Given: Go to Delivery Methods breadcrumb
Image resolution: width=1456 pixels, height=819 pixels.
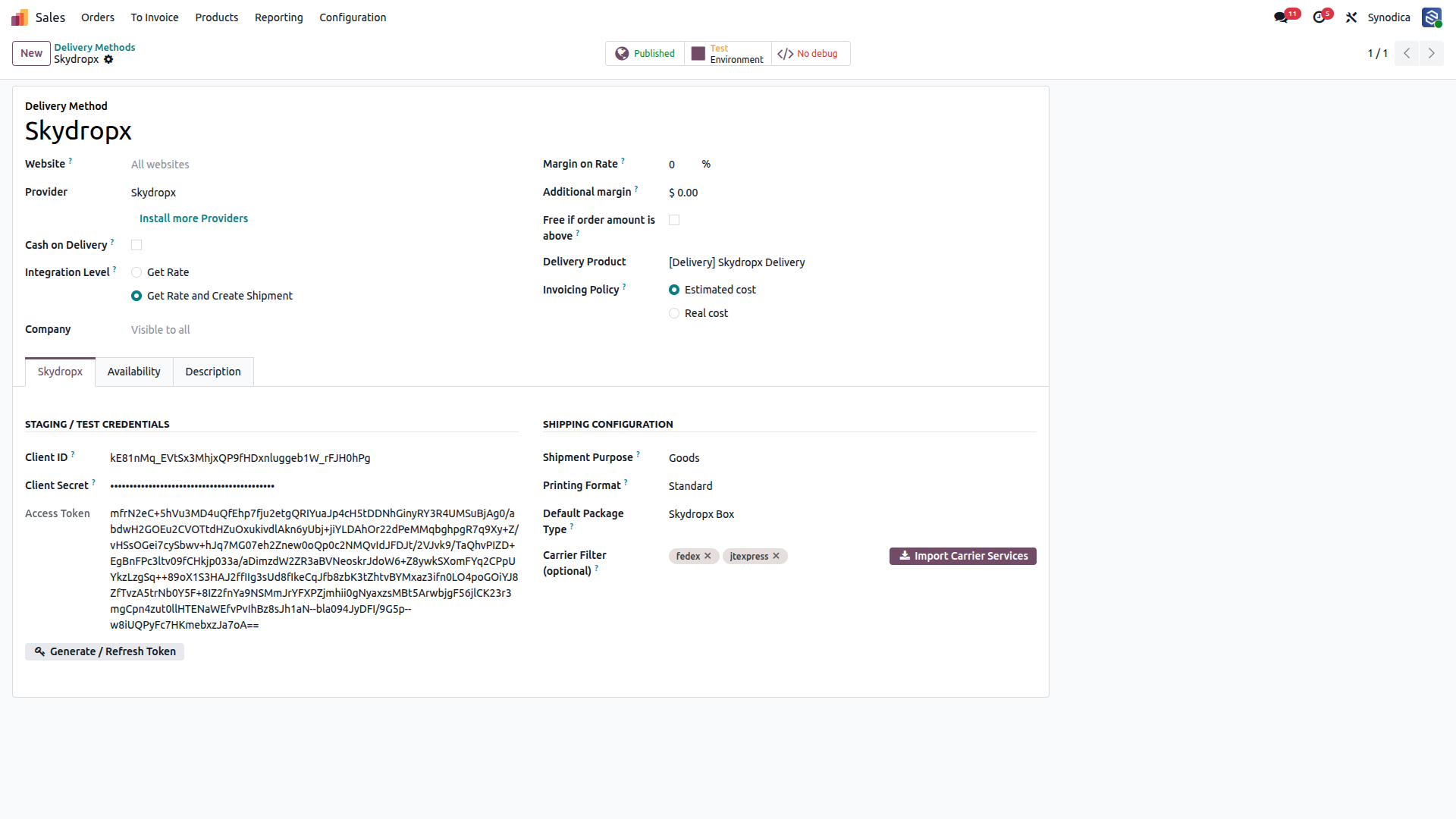Looking at the screenshot, I should click(x=95, y=47).
